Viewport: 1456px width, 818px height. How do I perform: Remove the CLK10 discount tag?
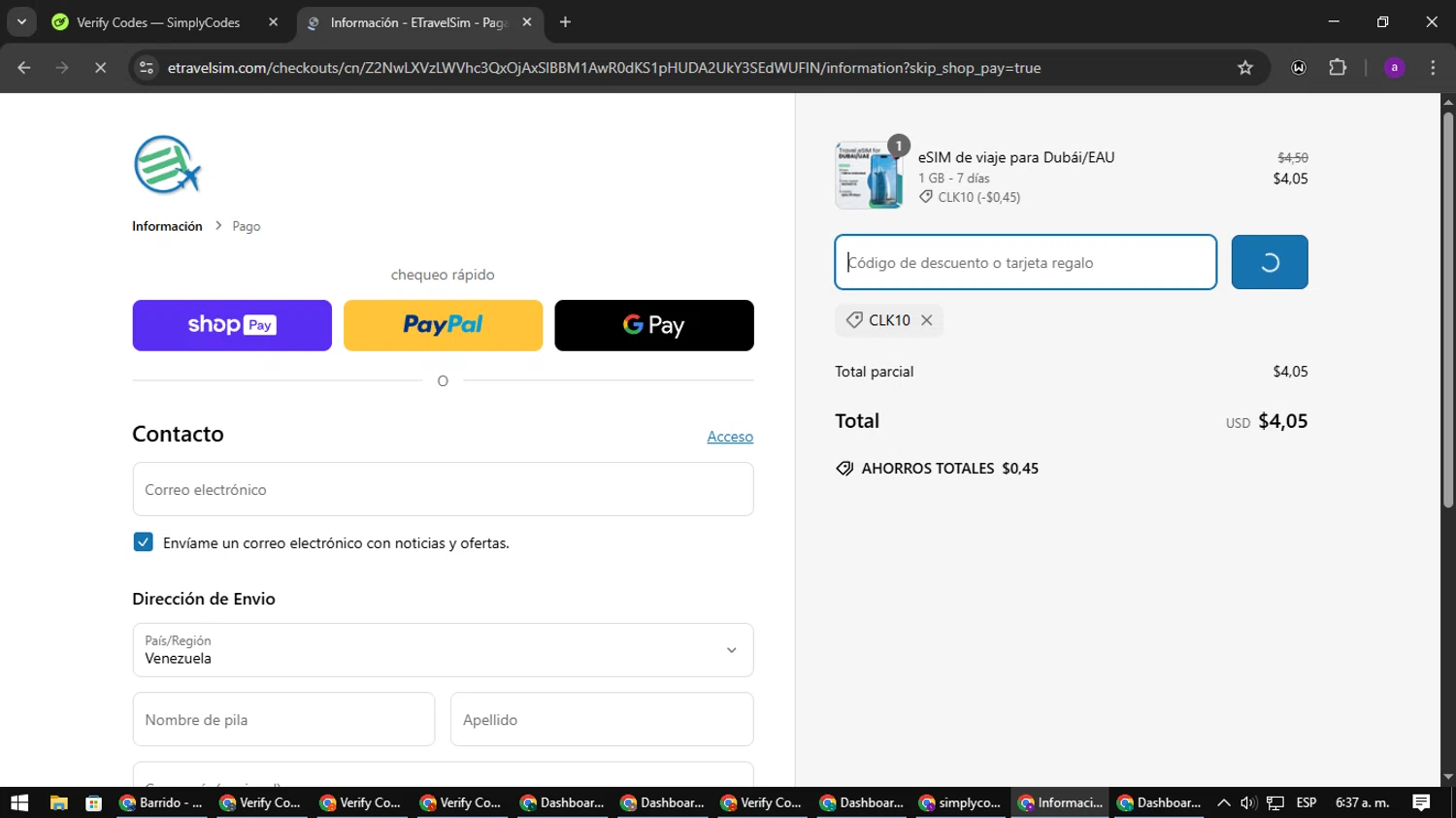click(x=927, y=320)
